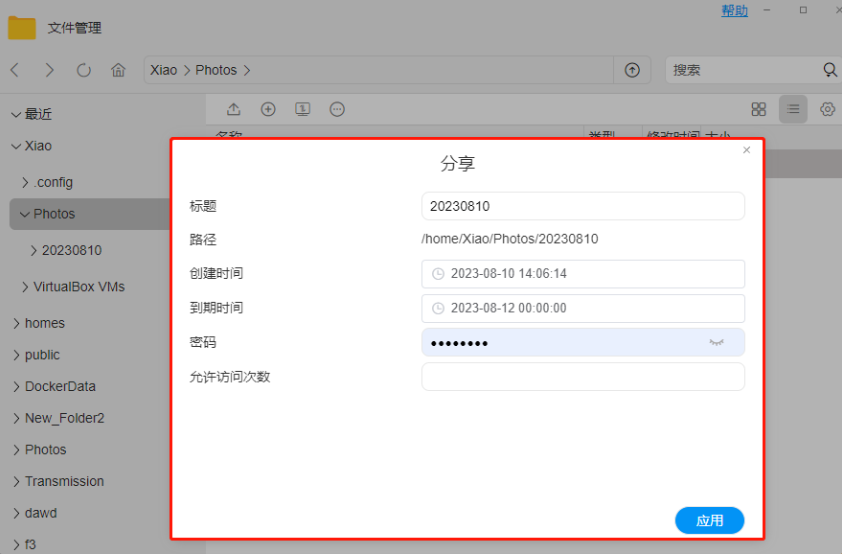Select root-level Photos folder above Transmission
The height and width of the screenshot is (554, 842).
tap(46, 450)
